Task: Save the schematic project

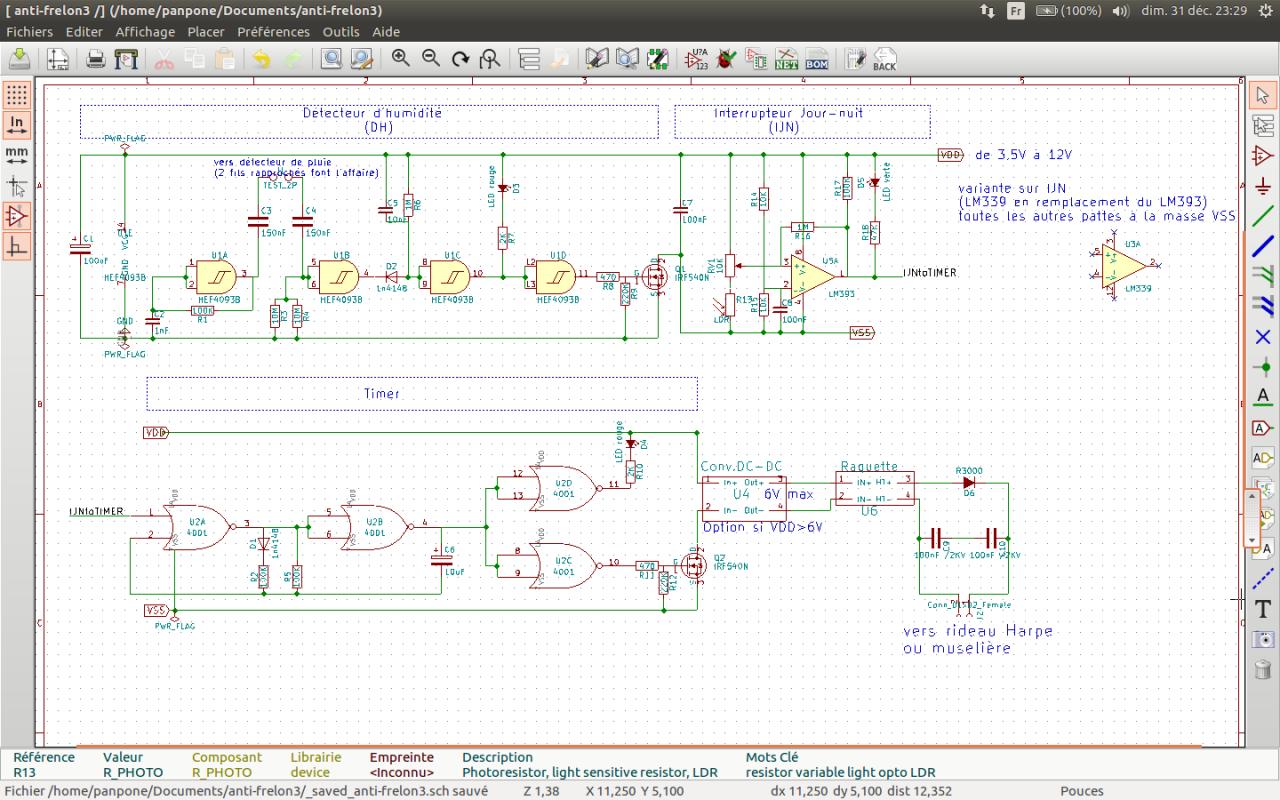Action: [19, 59]
